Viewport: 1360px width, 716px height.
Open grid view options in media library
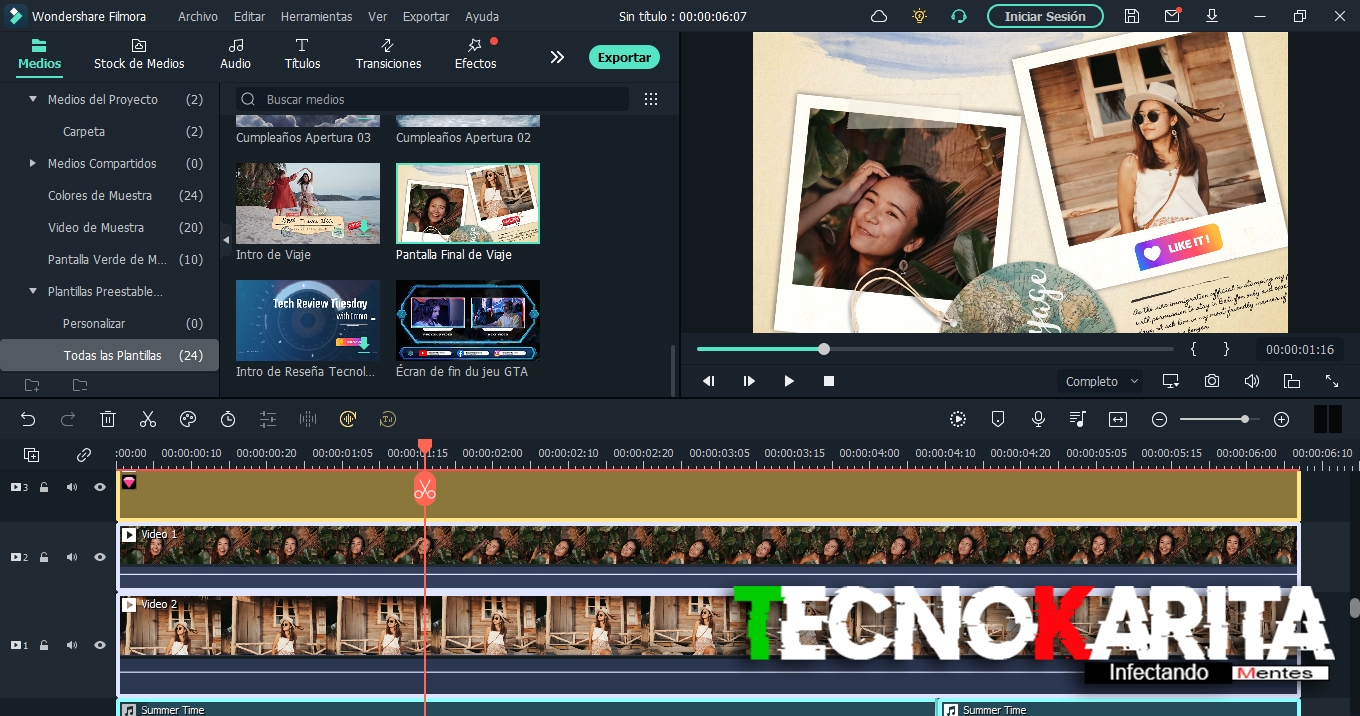tap(651, 99)
